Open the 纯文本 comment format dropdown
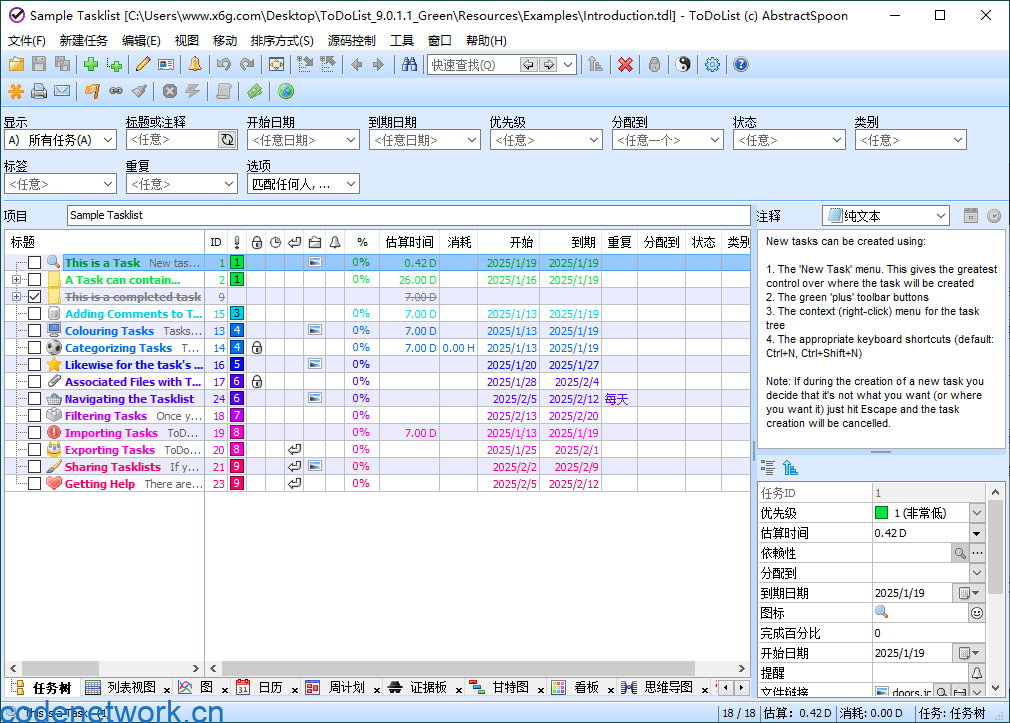The height and width of the screenshot is (723, 1010). (x=886, y=216)
